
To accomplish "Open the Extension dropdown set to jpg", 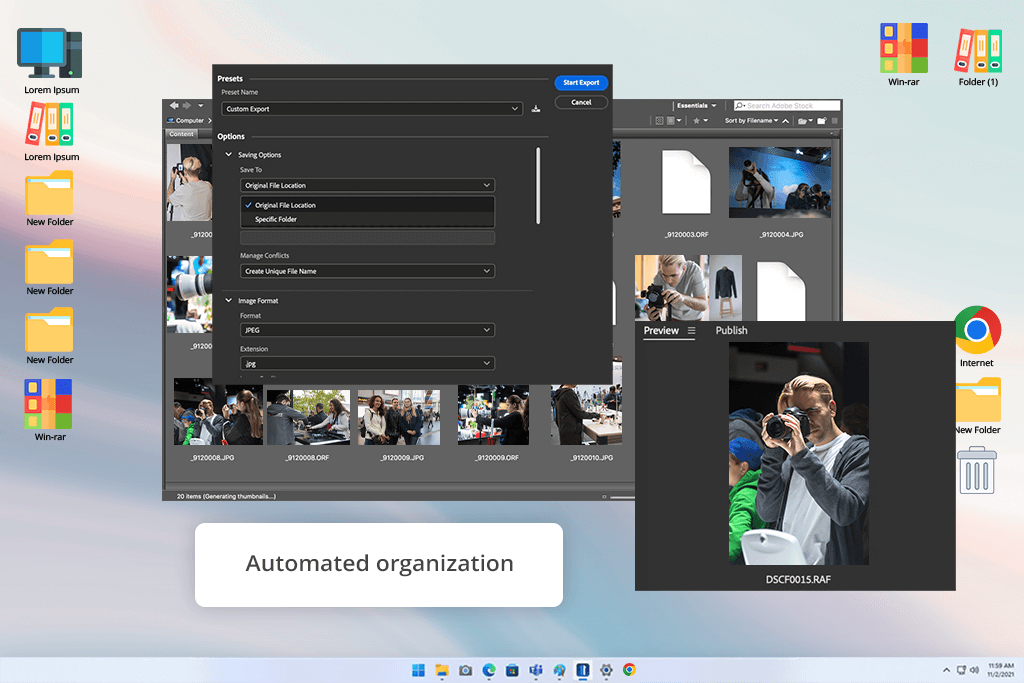I will 367,364.
